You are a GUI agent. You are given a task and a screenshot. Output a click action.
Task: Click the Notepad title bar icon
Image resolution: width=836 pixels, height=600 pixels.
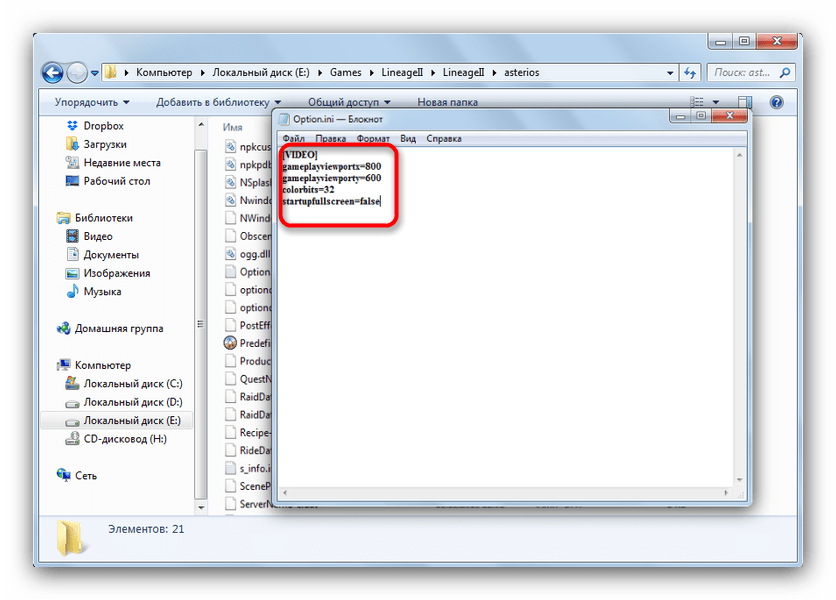click(x=285, y=119)
